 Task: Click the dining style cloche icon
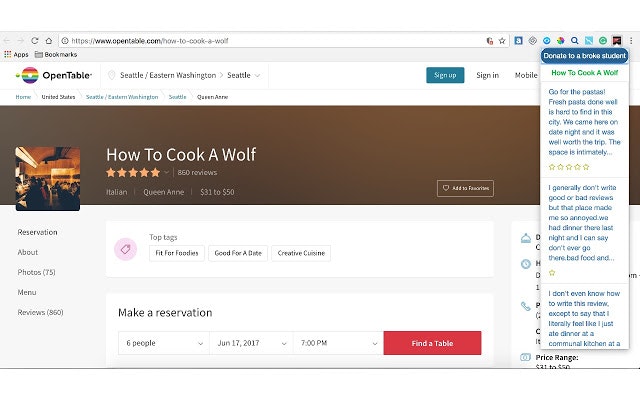[526, 238]
